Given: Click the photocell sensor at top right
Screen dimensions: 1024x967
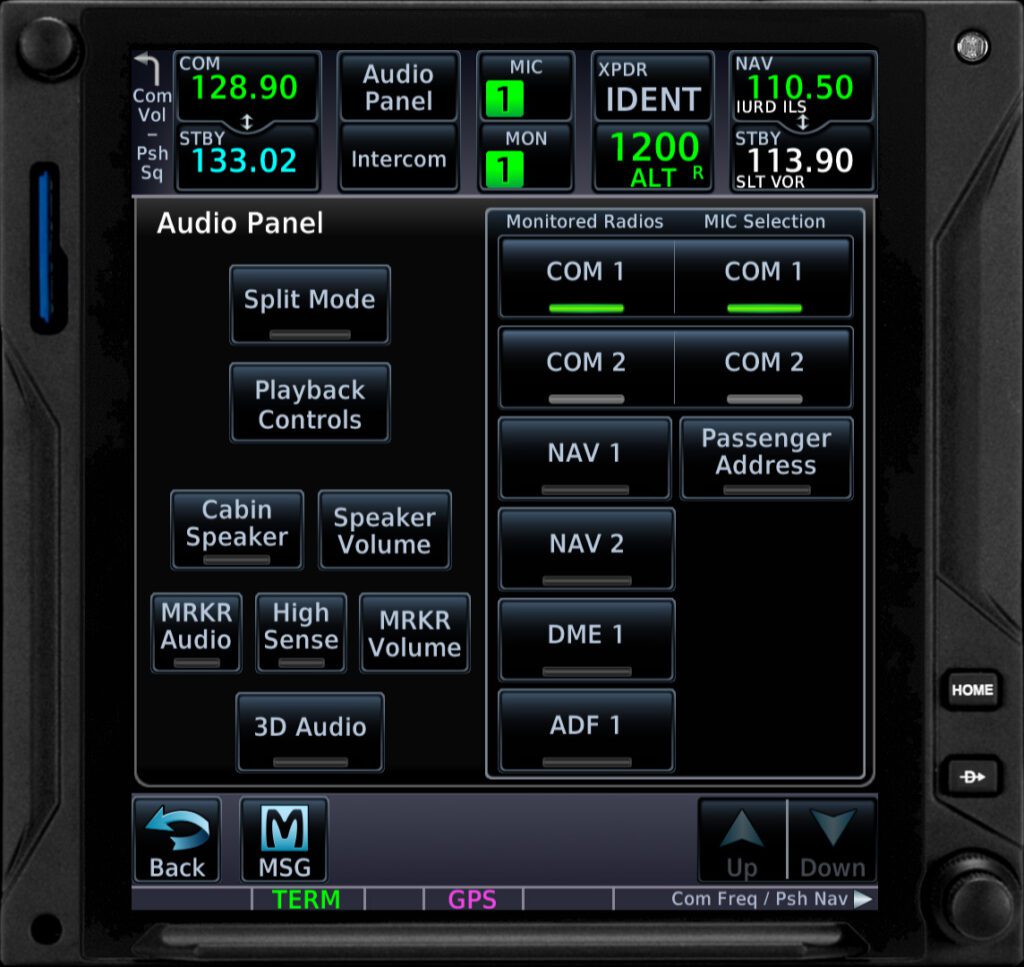Looking at the screenshot, I should coord(972,46).
